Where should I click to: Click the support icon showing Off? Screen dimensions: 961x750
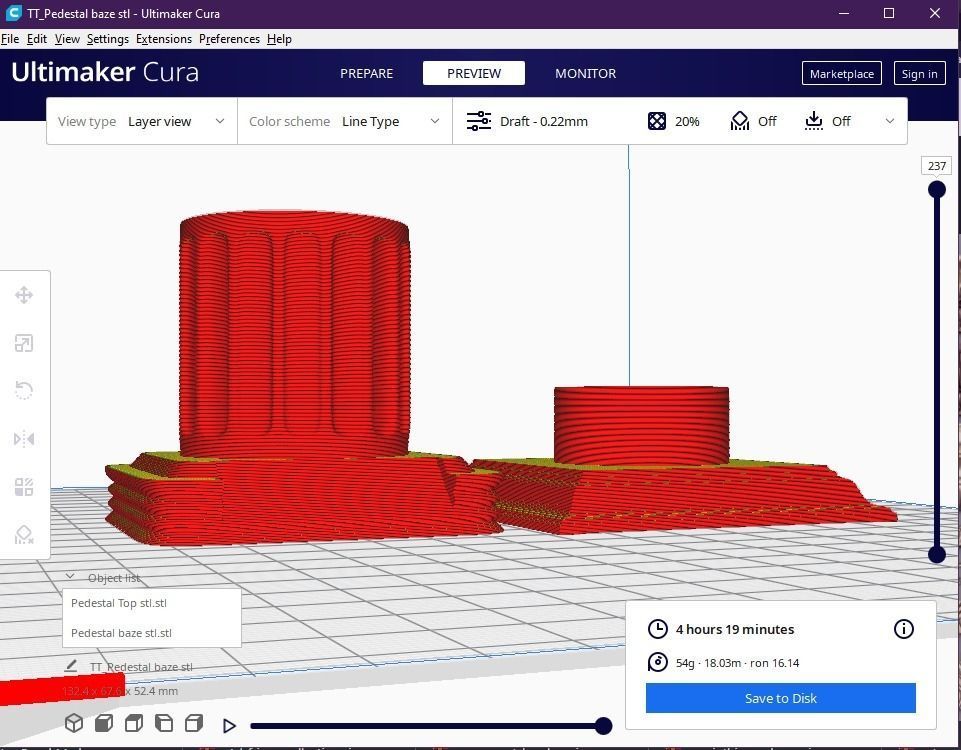[x=740, y=121]
